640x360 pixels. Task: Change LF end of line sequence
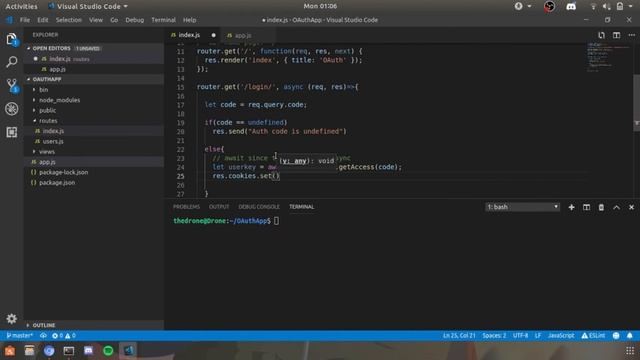(x=538, y=336)
